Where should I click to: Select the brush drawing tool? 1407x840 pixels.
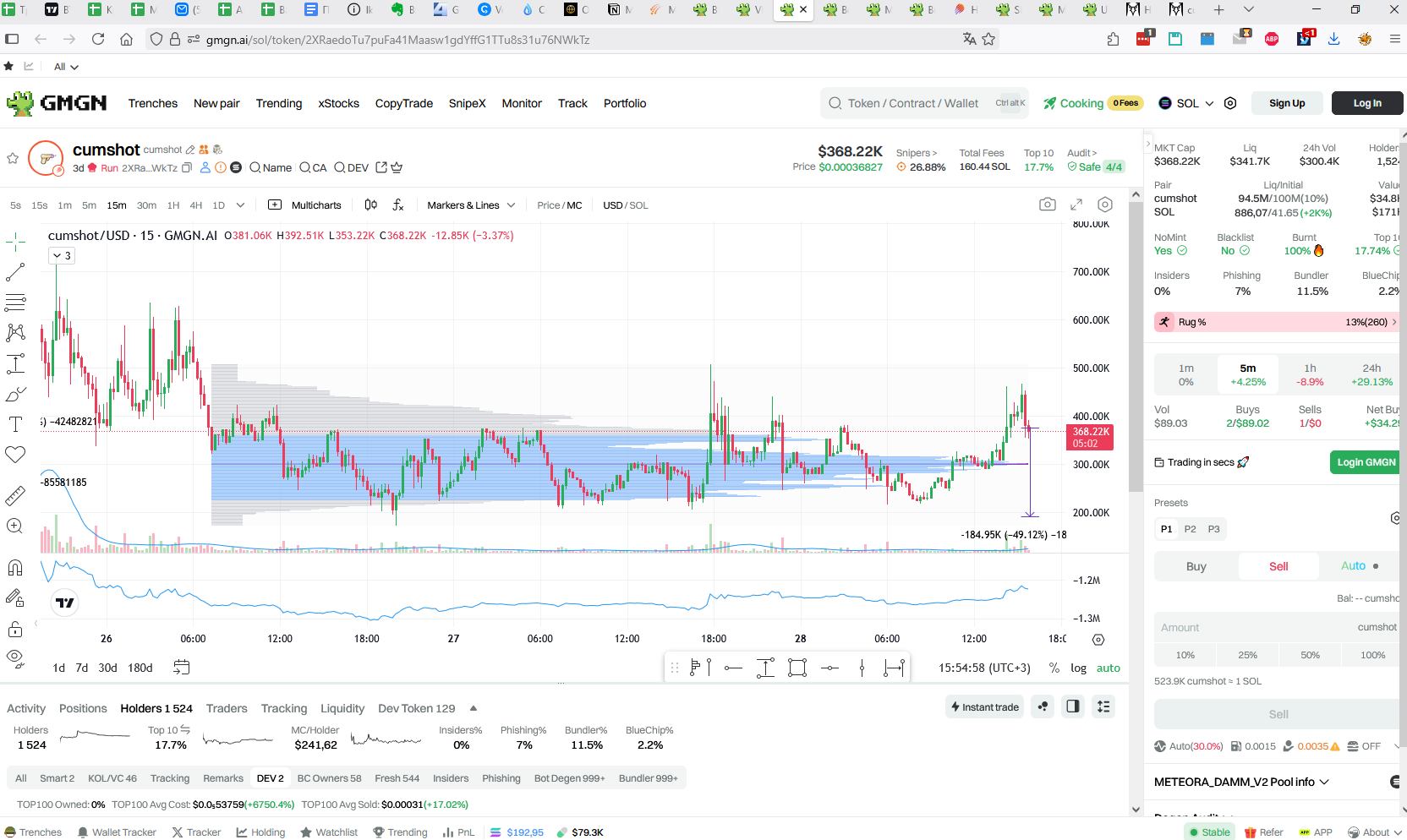(15, 395)
